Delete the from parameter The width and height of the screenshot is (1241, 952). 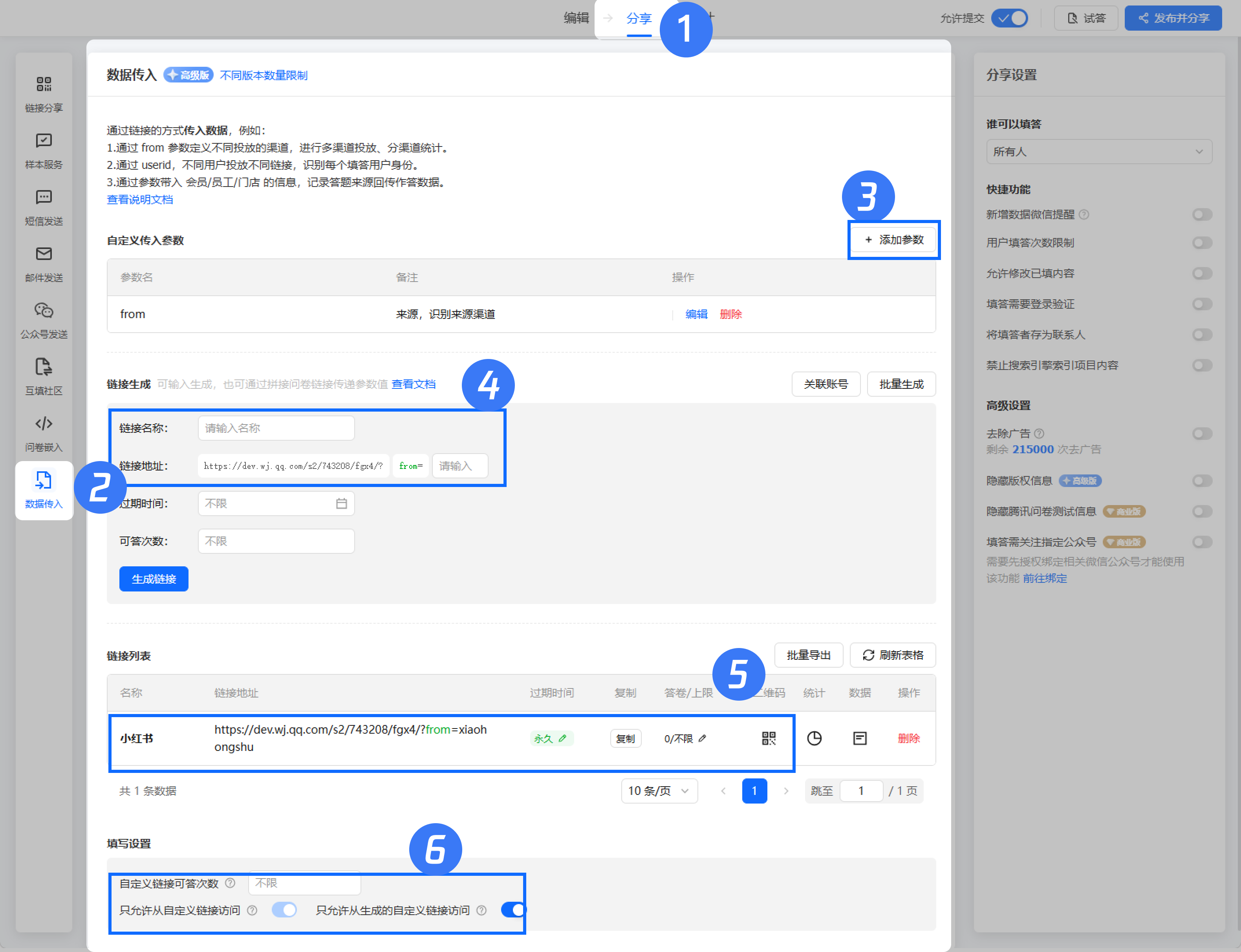pos(730,314)
